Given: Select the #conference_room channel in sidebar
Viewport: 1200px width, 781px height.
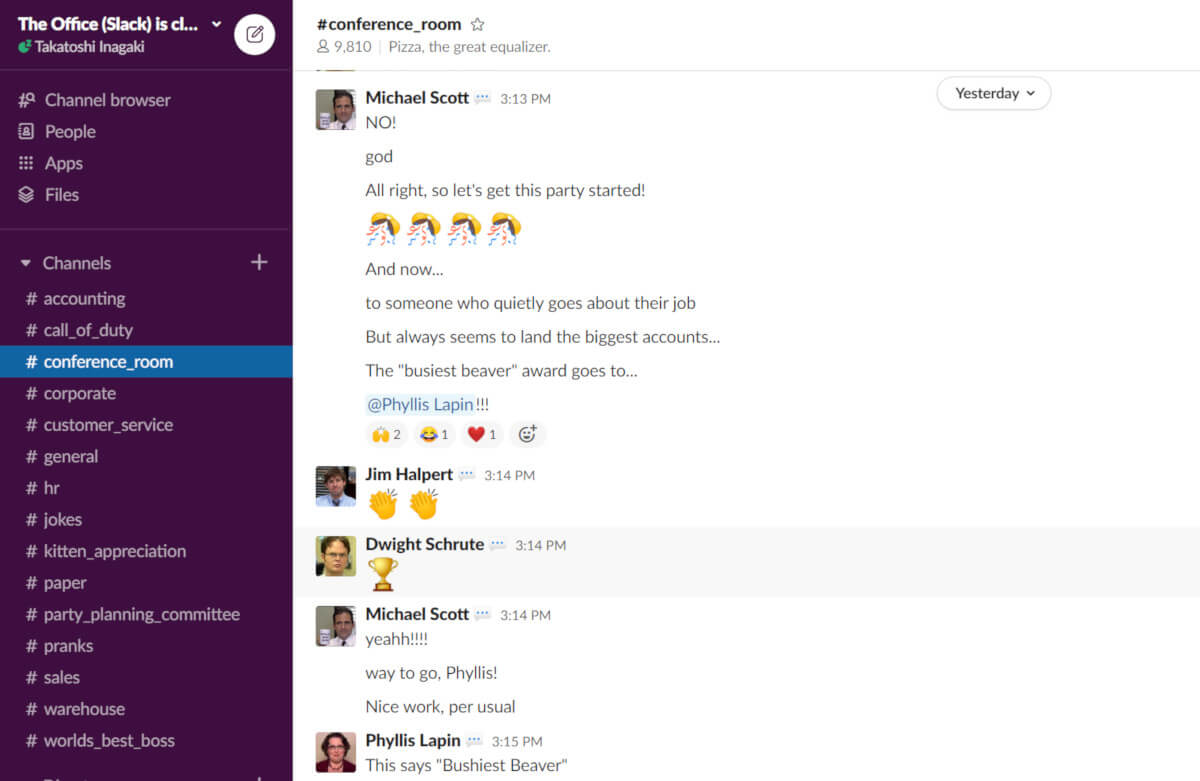Looking at the screenshot, I should [x=146, y=362].
